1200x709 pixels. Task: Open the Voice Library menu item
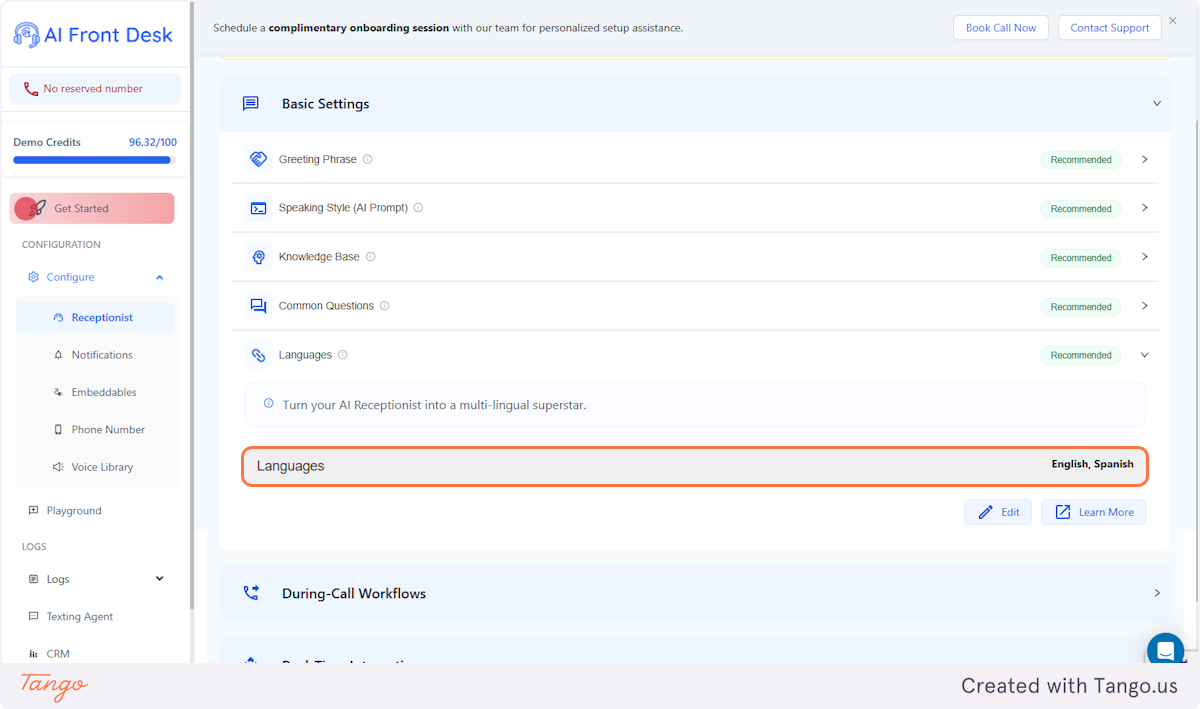(x=95, y=467)
